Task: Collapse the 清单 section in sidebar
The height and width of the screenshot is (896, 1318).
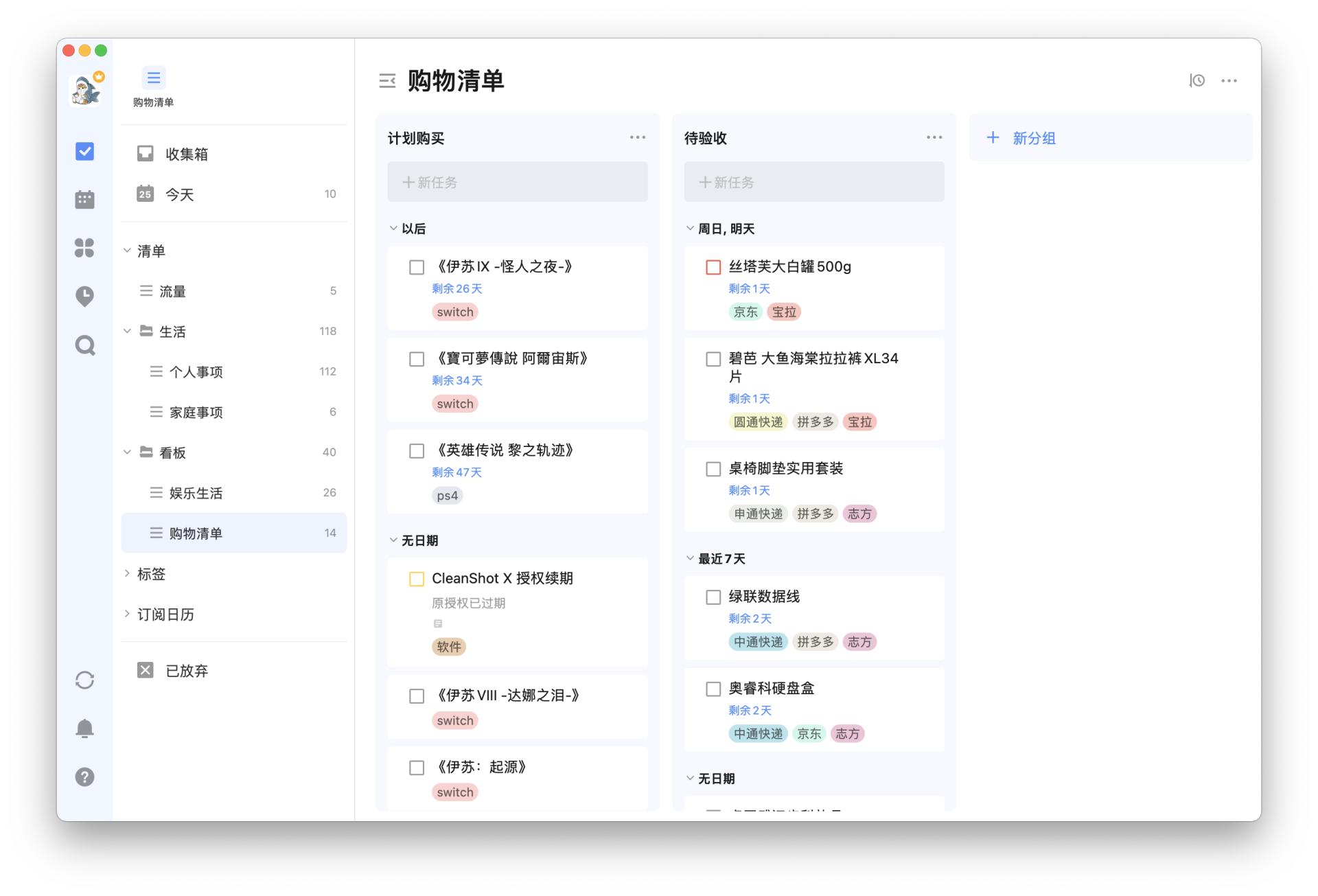Action: (x=127, y=251)
